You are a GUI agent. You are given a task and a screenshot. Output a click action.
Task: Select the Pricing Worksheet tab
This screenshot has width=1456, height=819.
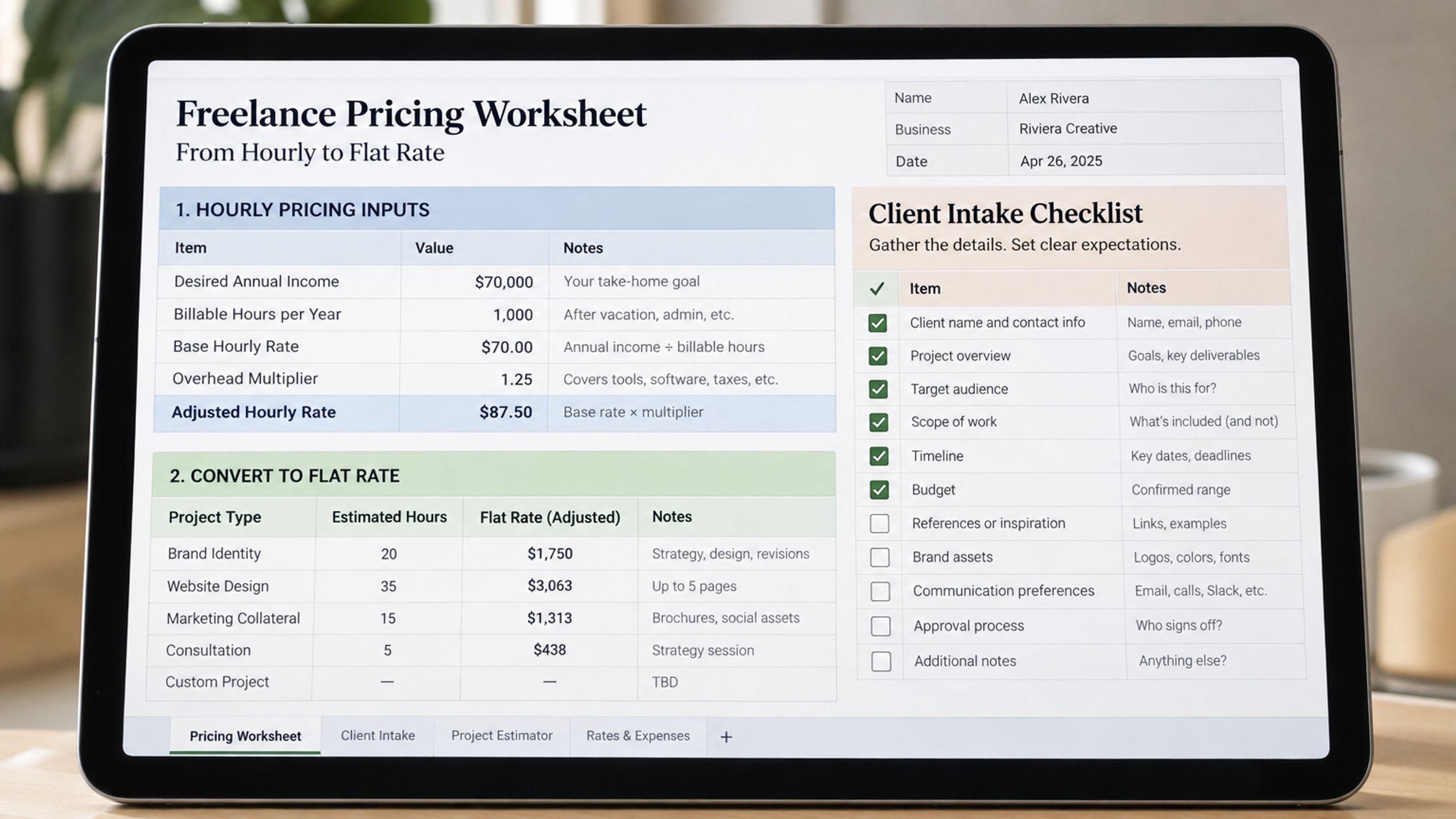(x=245, y=736)
